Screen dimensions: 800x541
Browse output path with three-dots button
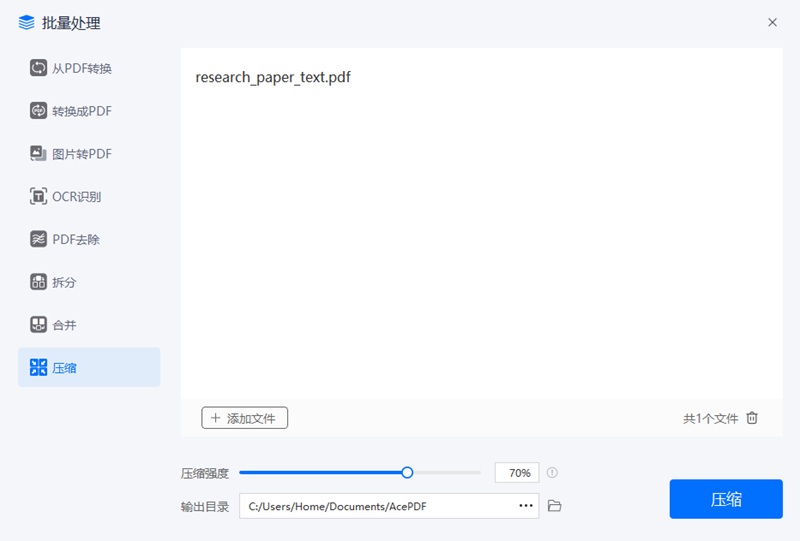click(526, 506)
